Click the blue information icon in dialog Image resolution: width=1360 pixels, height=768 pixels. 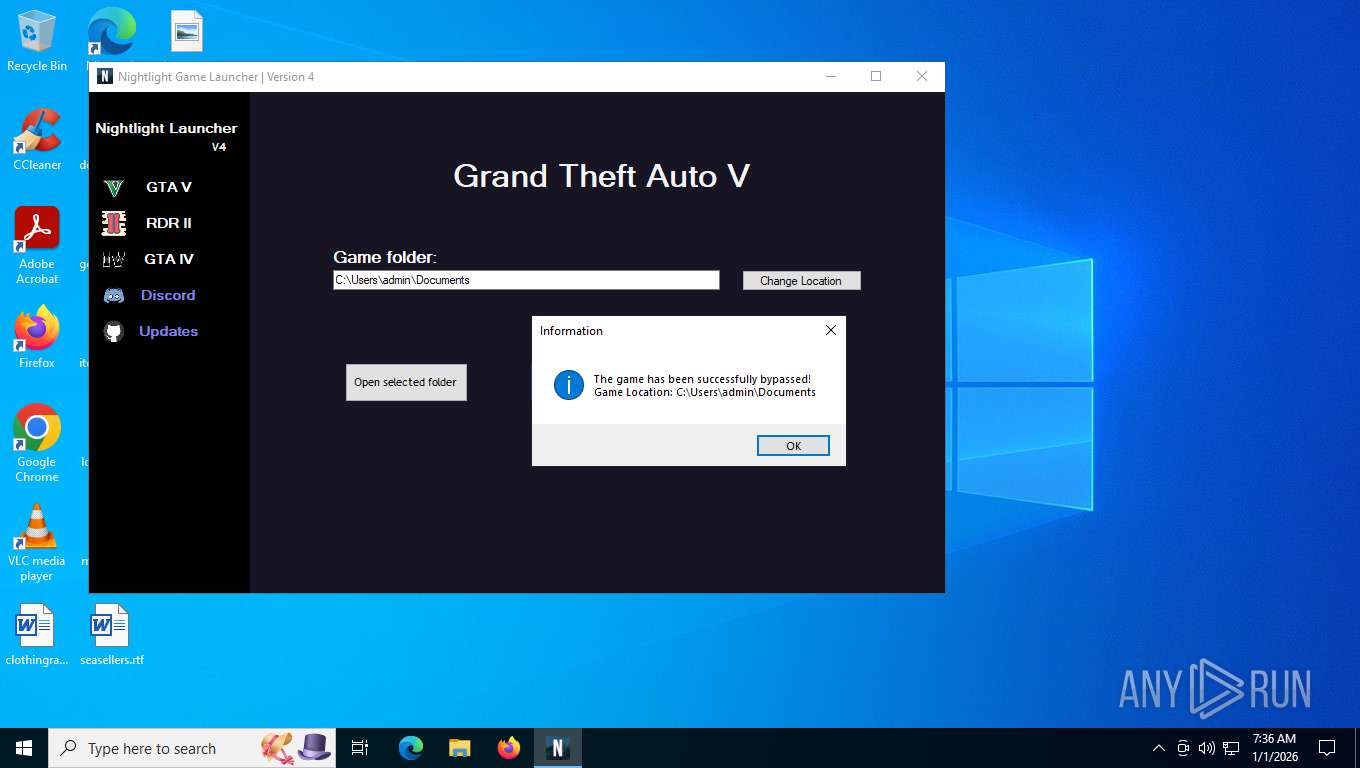click(569, 384)
